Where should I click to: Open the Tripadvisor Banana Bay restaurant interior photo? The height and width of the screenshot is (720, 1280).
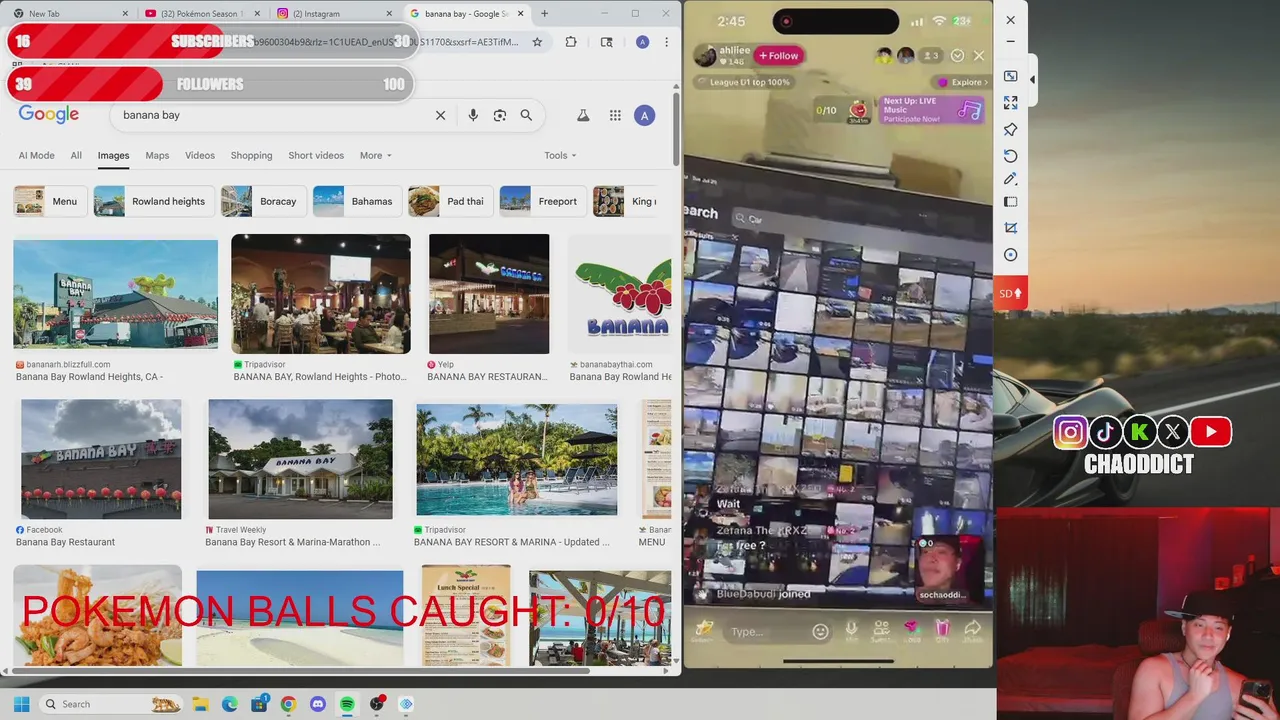click(x=321, y=294)
